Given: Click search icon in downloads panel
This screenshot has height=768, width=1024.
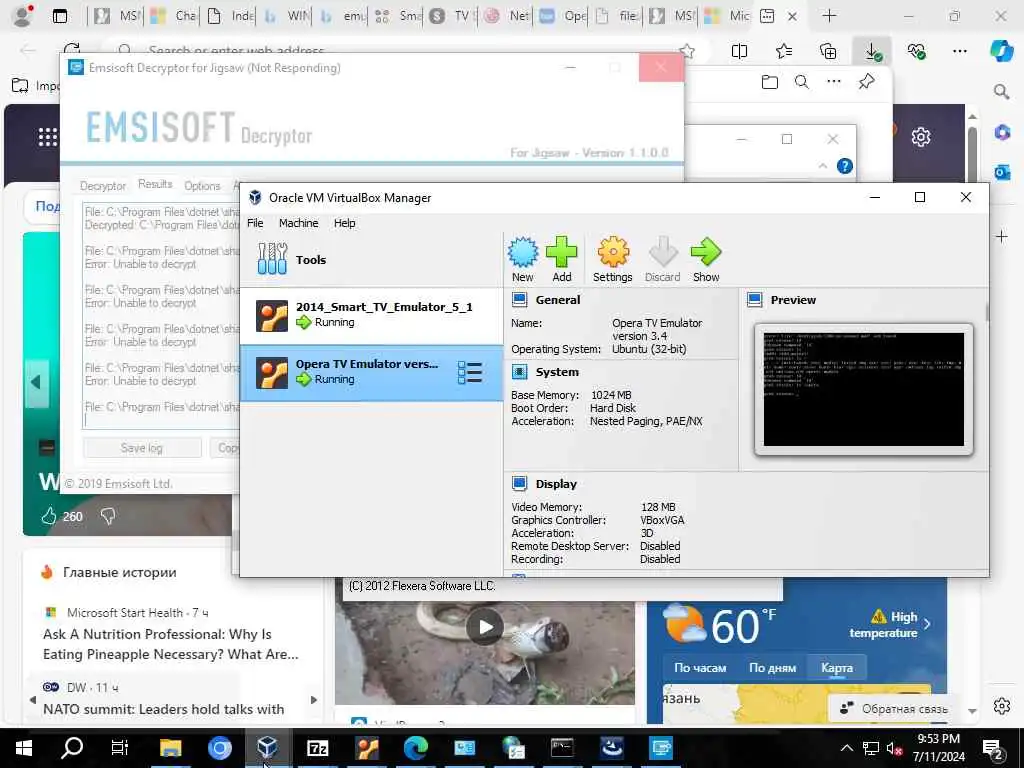Looking at the screenshot, I should [802, 82].
